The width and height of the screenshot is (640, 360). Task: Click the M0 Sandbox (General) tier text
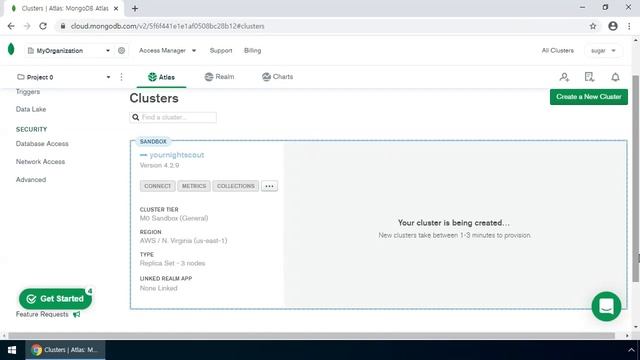(174, 218)
